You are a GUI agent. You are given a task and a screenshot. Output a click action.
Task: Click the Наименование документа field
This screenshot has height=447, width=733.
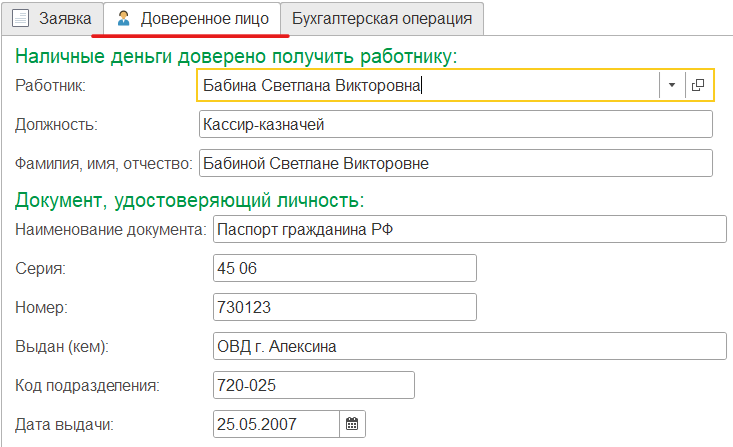pos(470,229)
